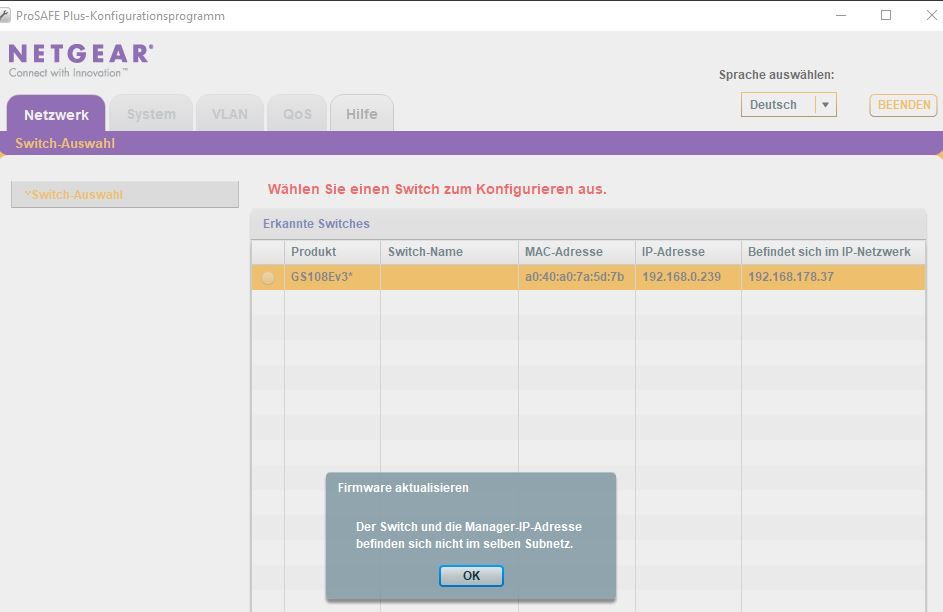Viewport: 943px width, 612px height.
Task: Click the IP-Adresse column header
Action: [688, 252]
